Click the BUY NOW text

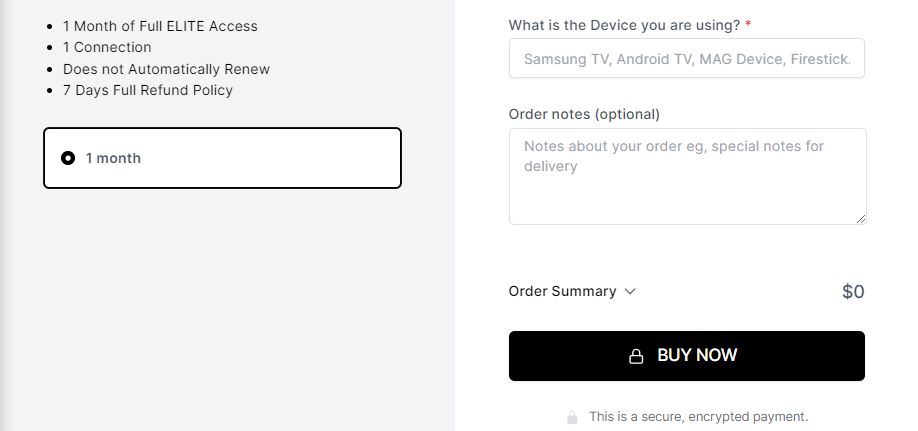pos(697,355)
